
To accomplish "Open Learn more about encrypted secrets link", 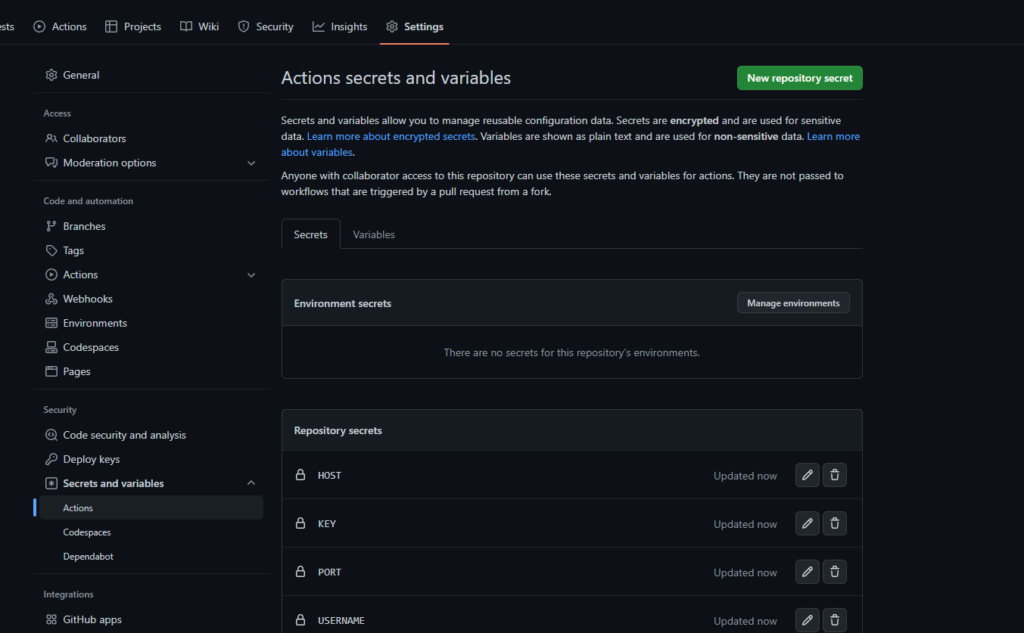I will point(390,136).
